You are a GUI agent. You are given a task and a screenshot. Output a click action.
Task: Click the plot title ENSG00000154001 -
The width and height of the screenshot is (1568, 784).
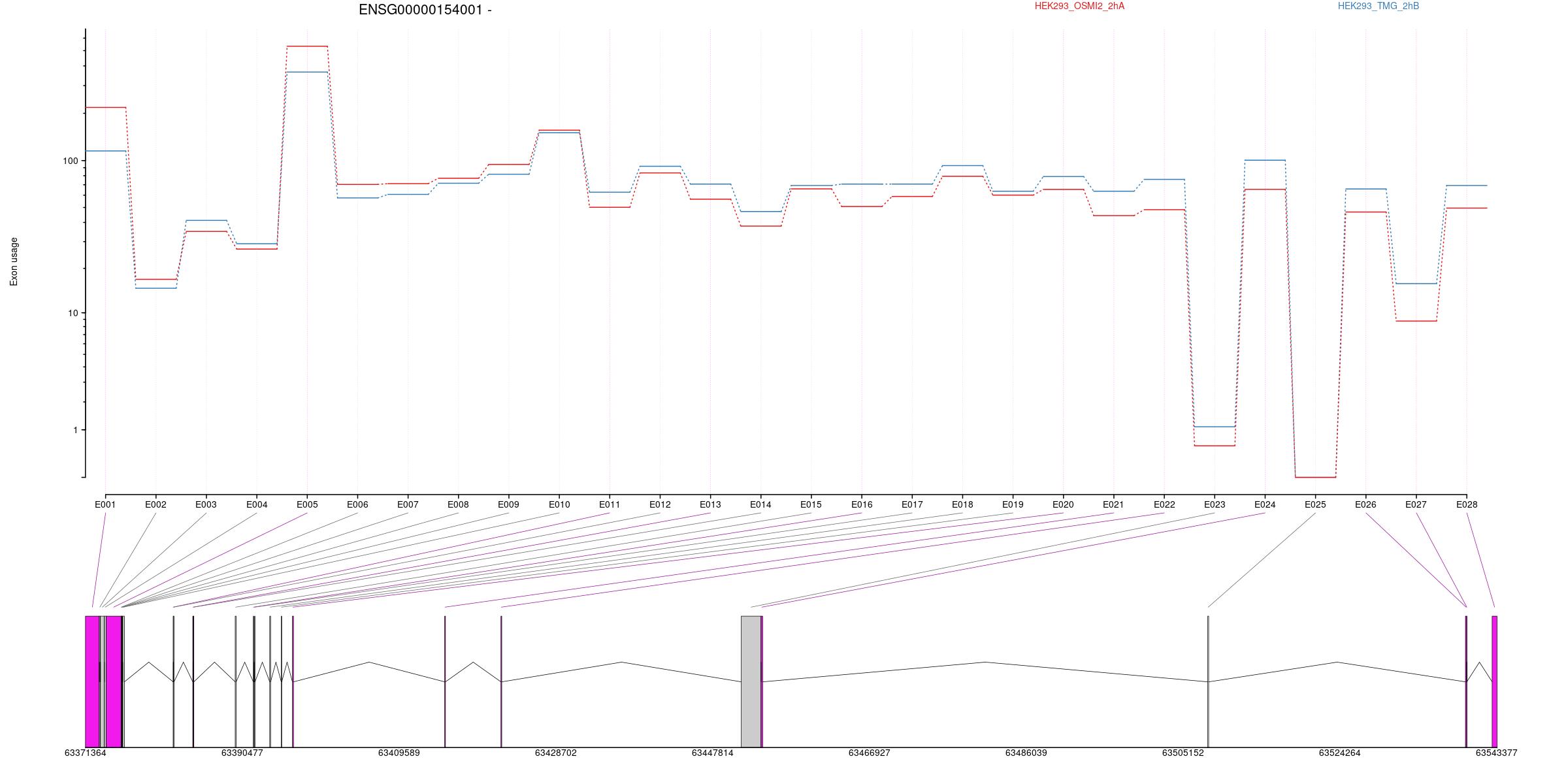(425, 10)
